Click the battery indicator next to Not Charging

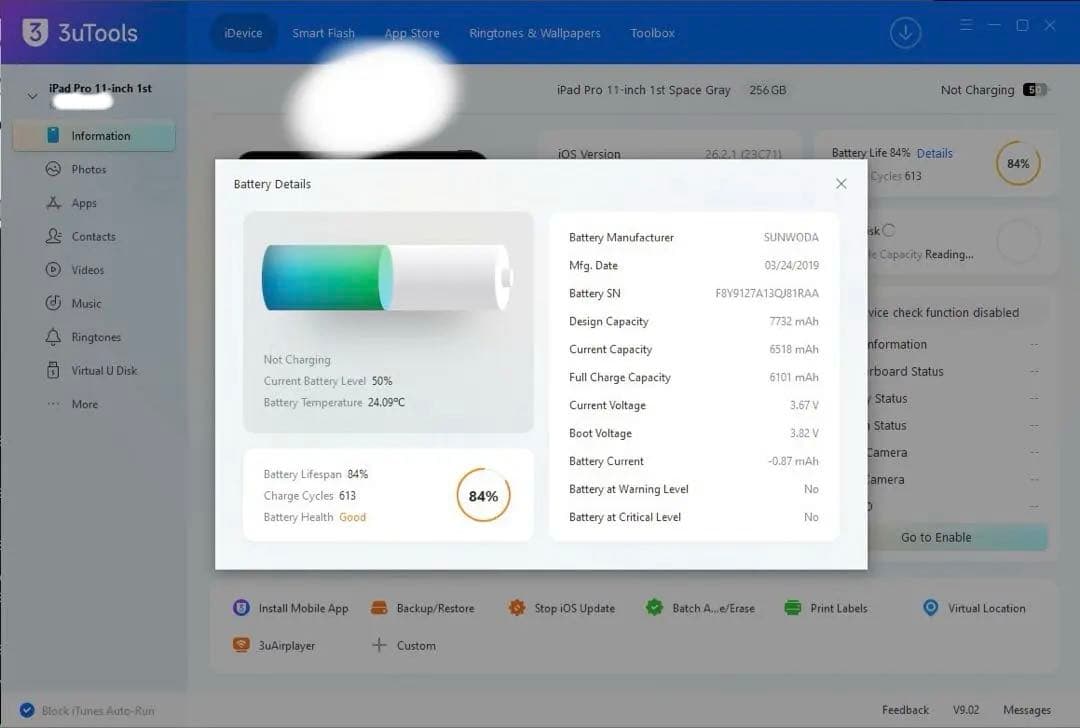click(x=1034, y=90)
